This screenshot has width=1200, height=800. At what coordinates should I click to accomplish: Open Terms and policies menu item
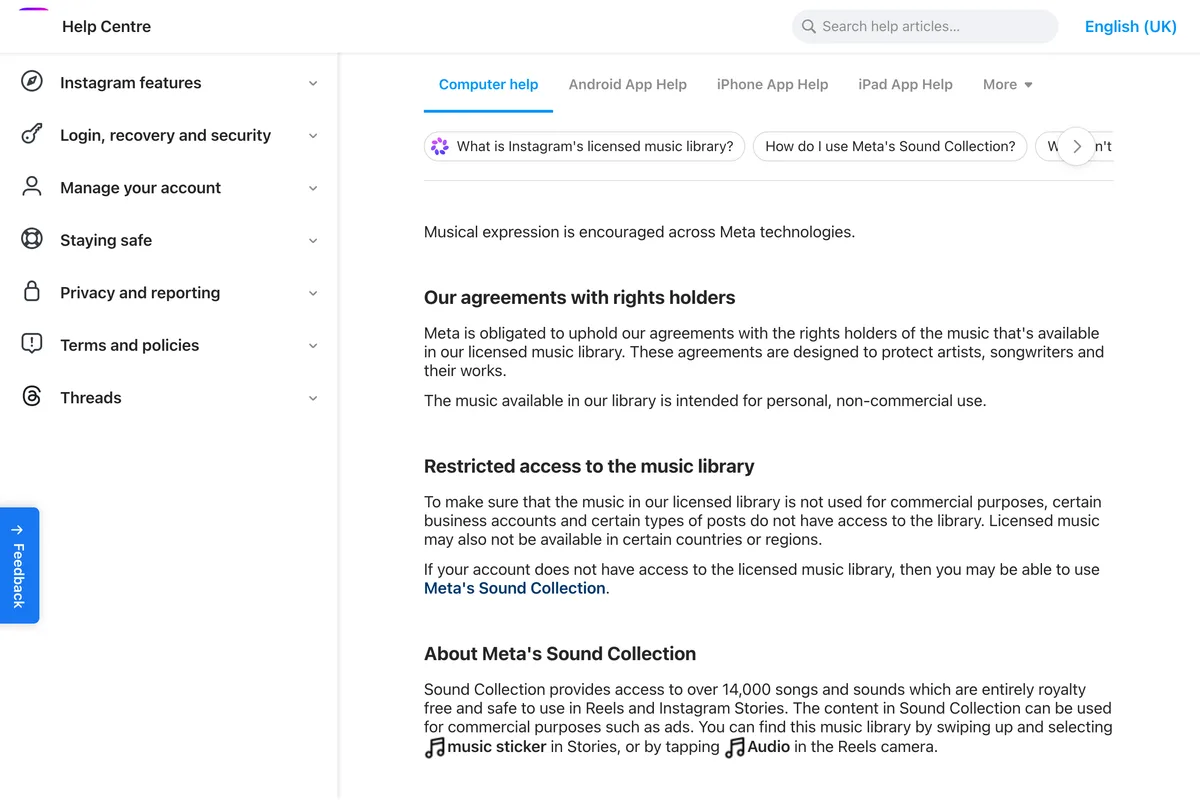click(169, 345)
